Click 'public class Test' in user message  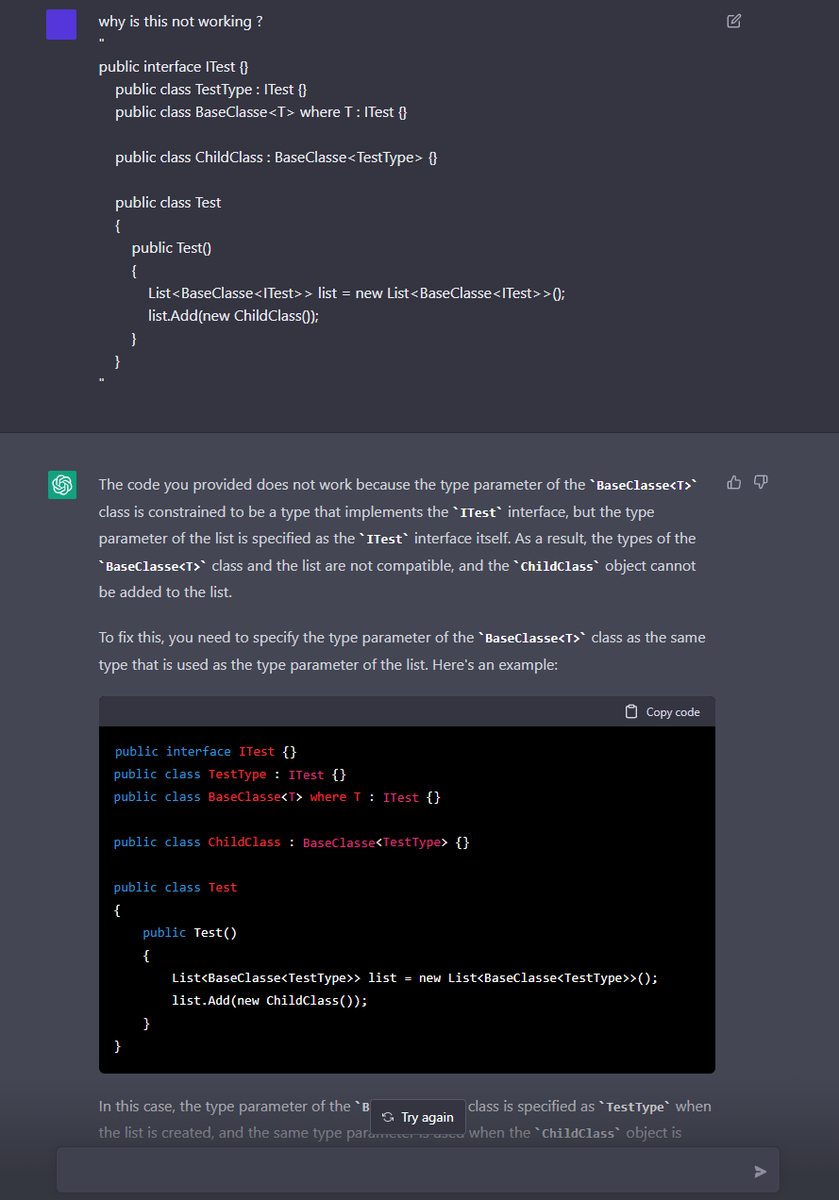click(168, 202)
